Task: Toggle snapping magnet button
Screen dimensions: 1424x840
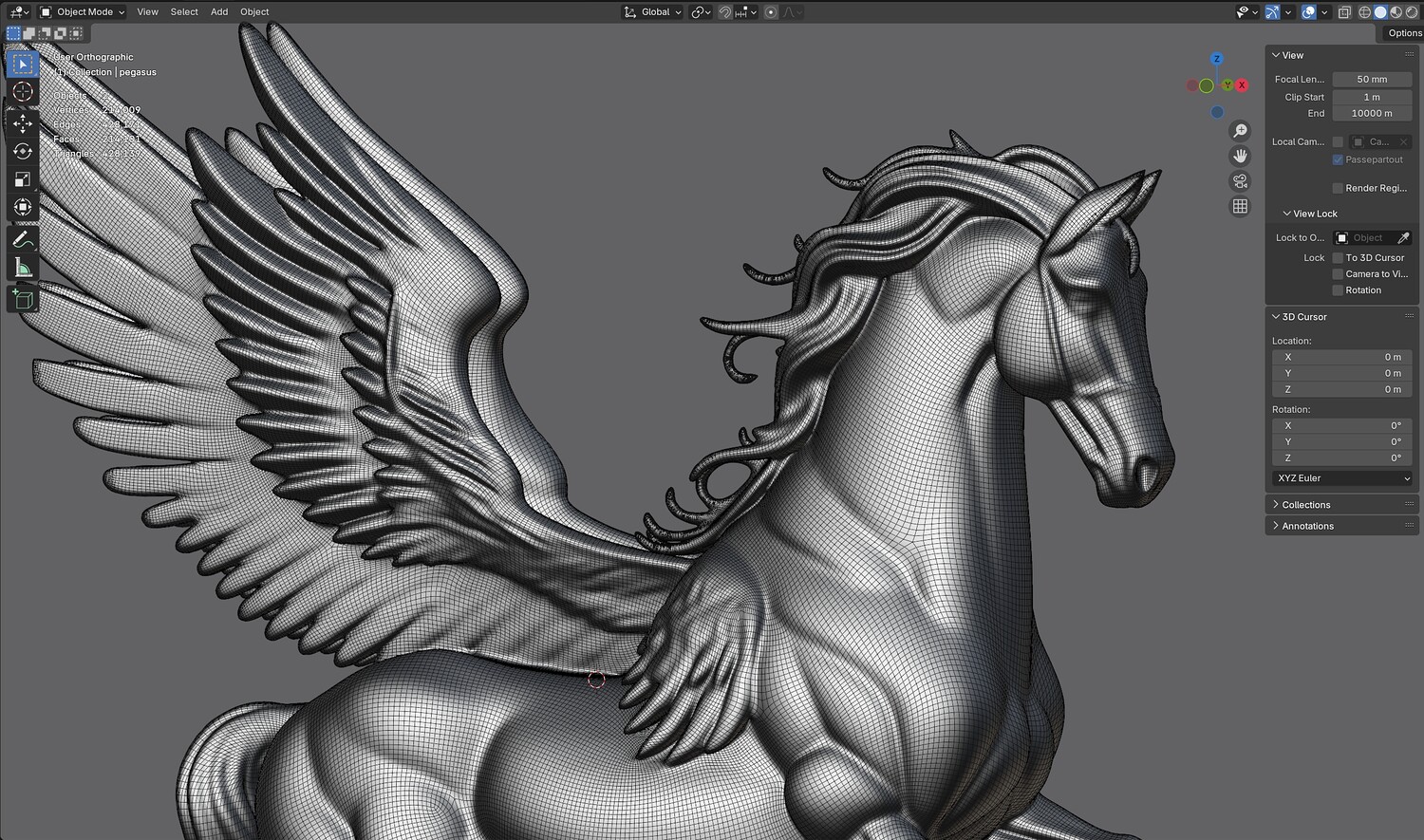Action: [x=725, y=12]
